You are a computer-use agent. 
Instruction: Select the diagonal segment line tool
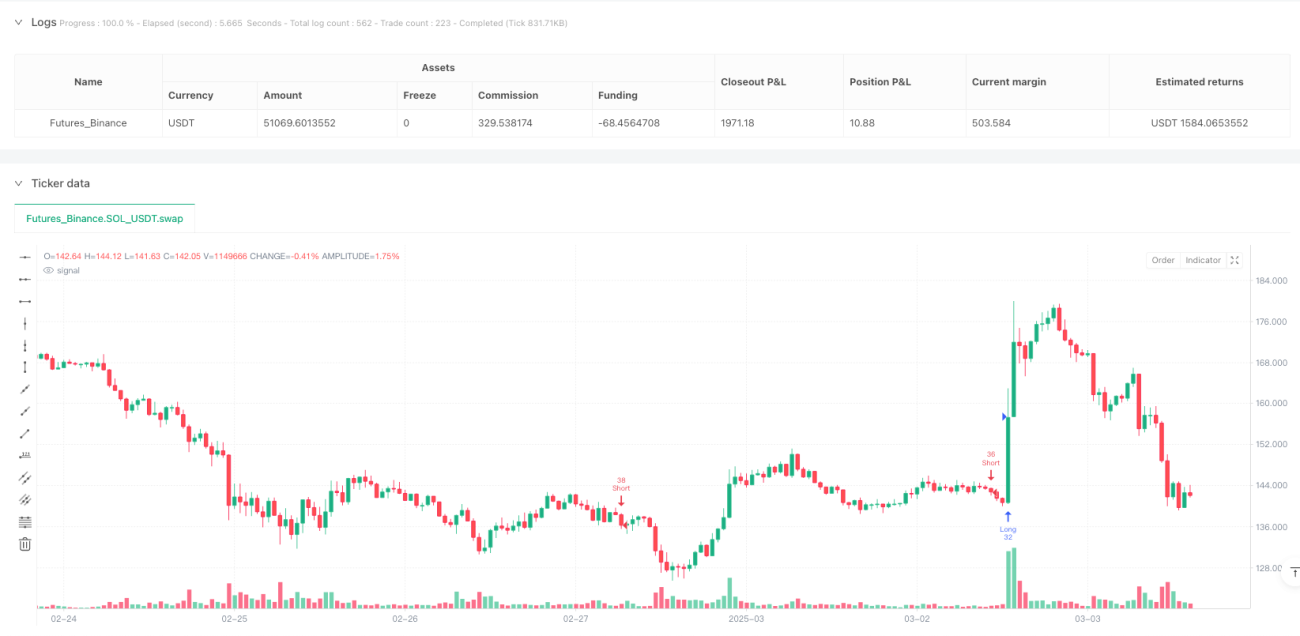tap(25, 433)
